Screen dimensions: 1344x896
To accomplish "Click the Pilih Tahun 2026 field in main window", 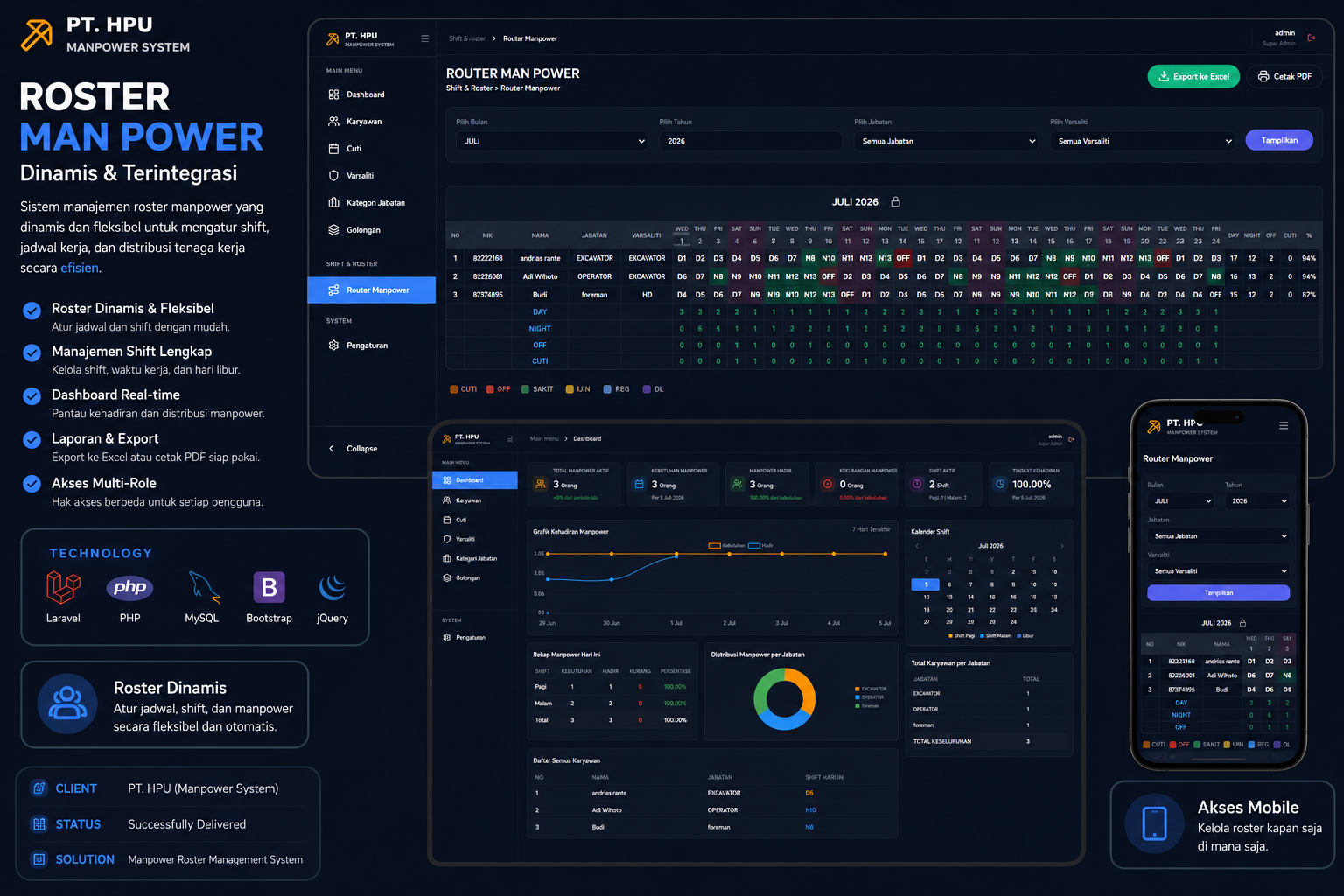I will pyautogui.click(x=750, y=141).
